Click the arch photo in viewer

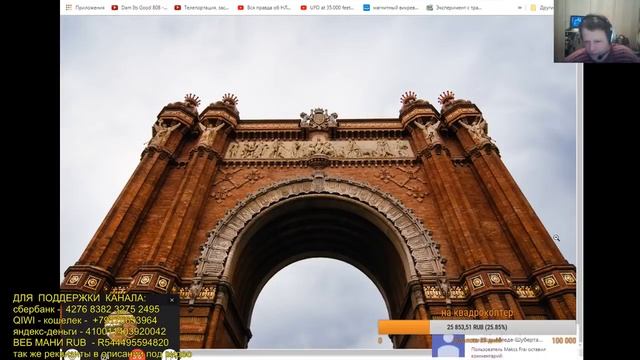[x=318, y=182]
